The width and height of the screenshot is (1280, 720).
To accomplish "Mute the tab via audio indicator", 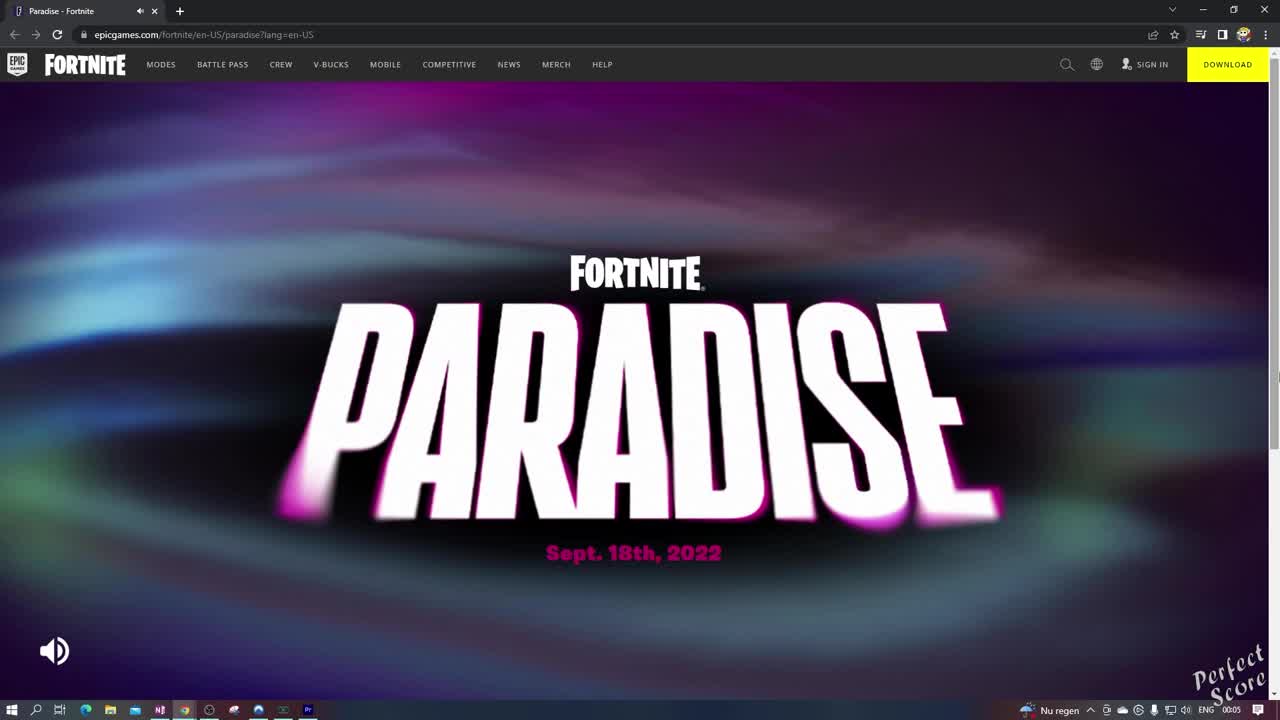I will 140,11.
